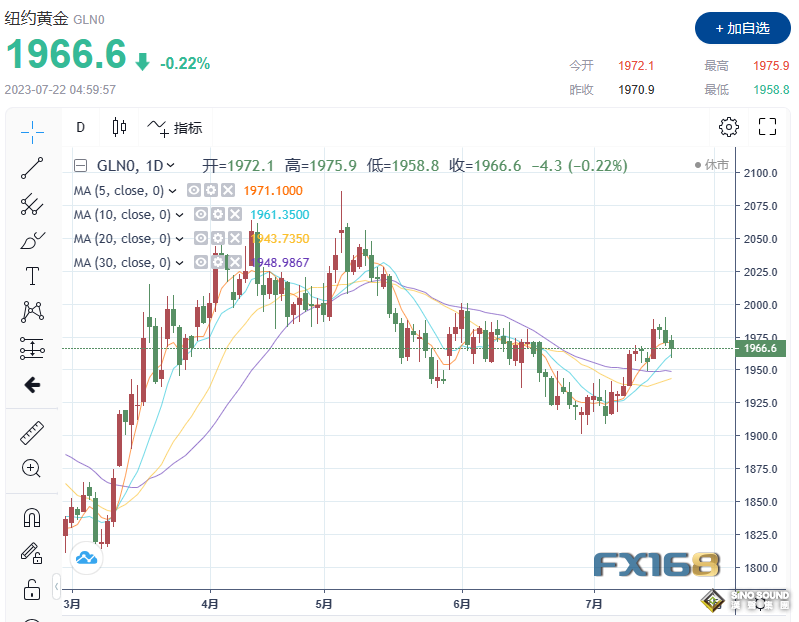Open MA 10 indicator settings
The height and width of the screenshot is (622, 799).
click(218, 214)
